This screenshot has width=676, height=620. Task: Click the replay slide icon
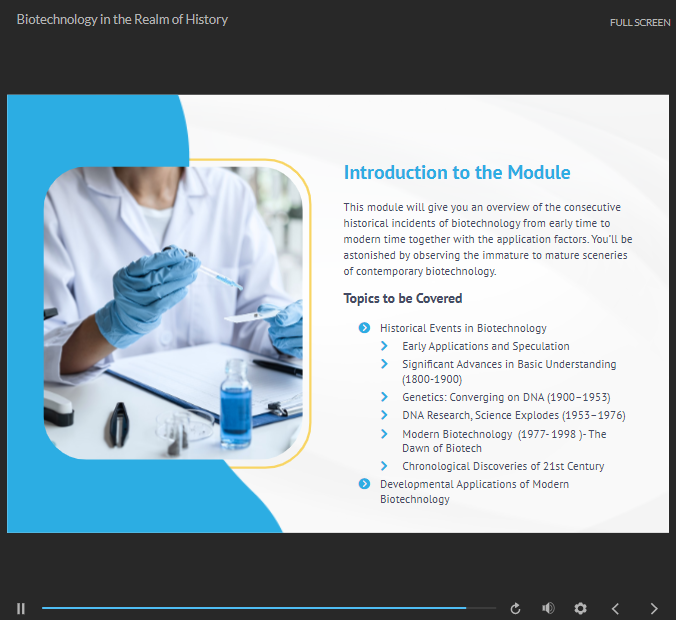[x=516, y=608]
